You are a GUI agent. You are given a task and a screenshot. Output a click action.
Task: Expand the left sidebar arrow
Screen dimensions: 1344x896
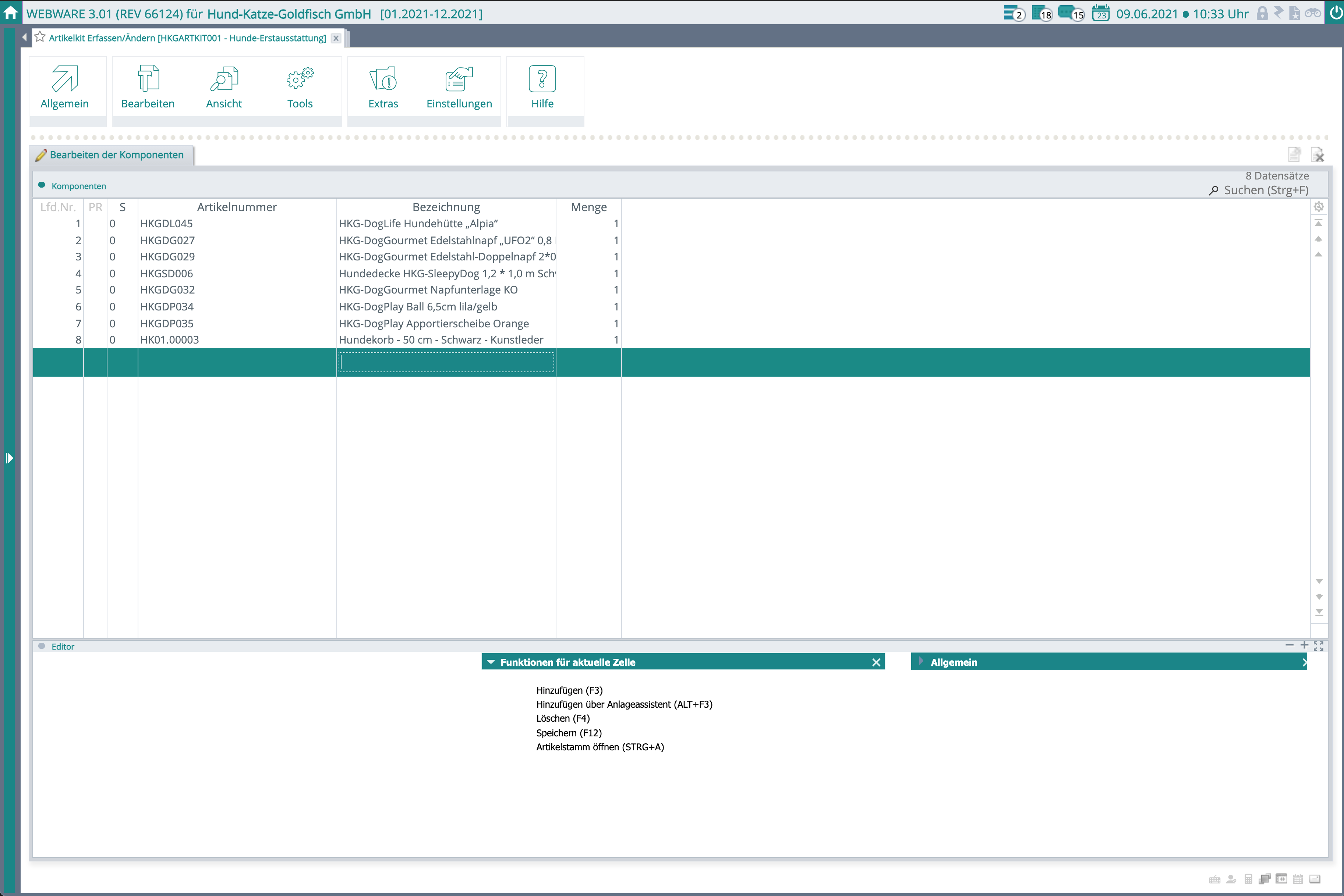pos(9,458)
